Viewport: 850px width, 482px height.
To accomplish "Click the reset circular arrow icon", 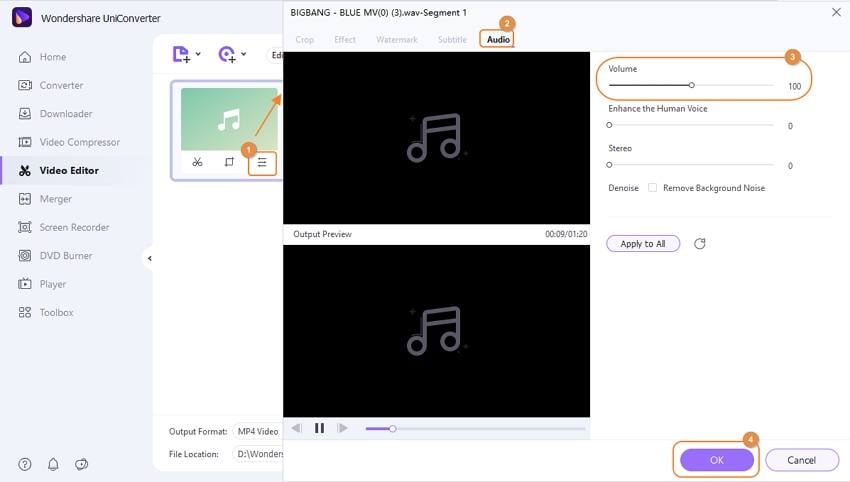I will [700, 243].
